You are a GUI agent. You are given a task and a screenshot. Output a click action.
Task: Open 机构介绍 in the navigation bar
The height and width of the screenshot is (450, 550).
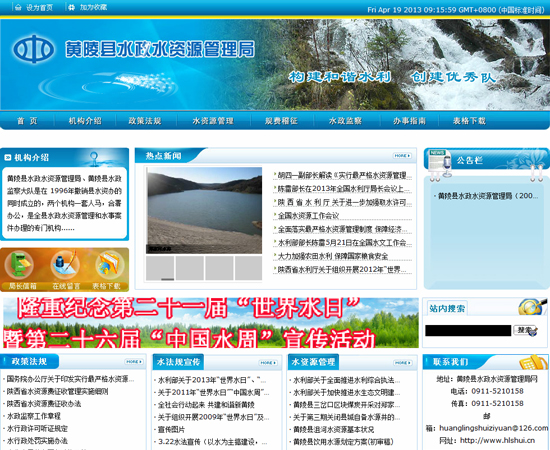tap(85, 121)
